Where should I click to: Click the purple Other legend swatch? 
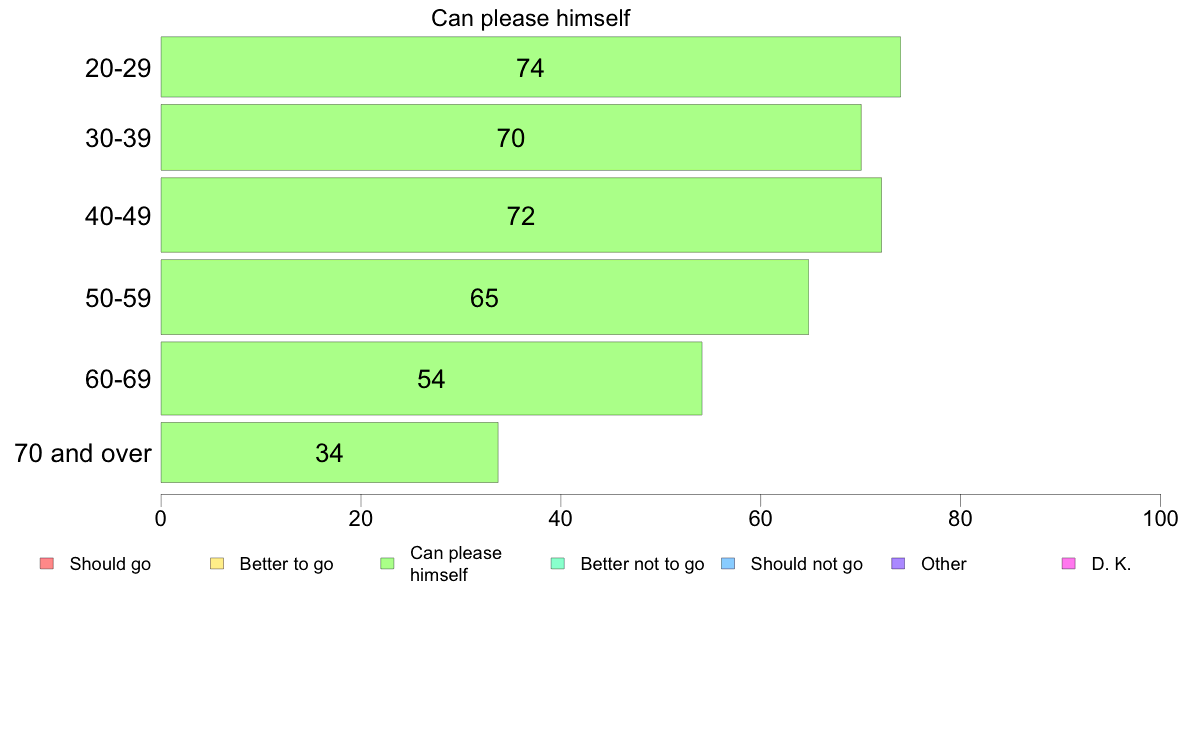pos(899,563)
